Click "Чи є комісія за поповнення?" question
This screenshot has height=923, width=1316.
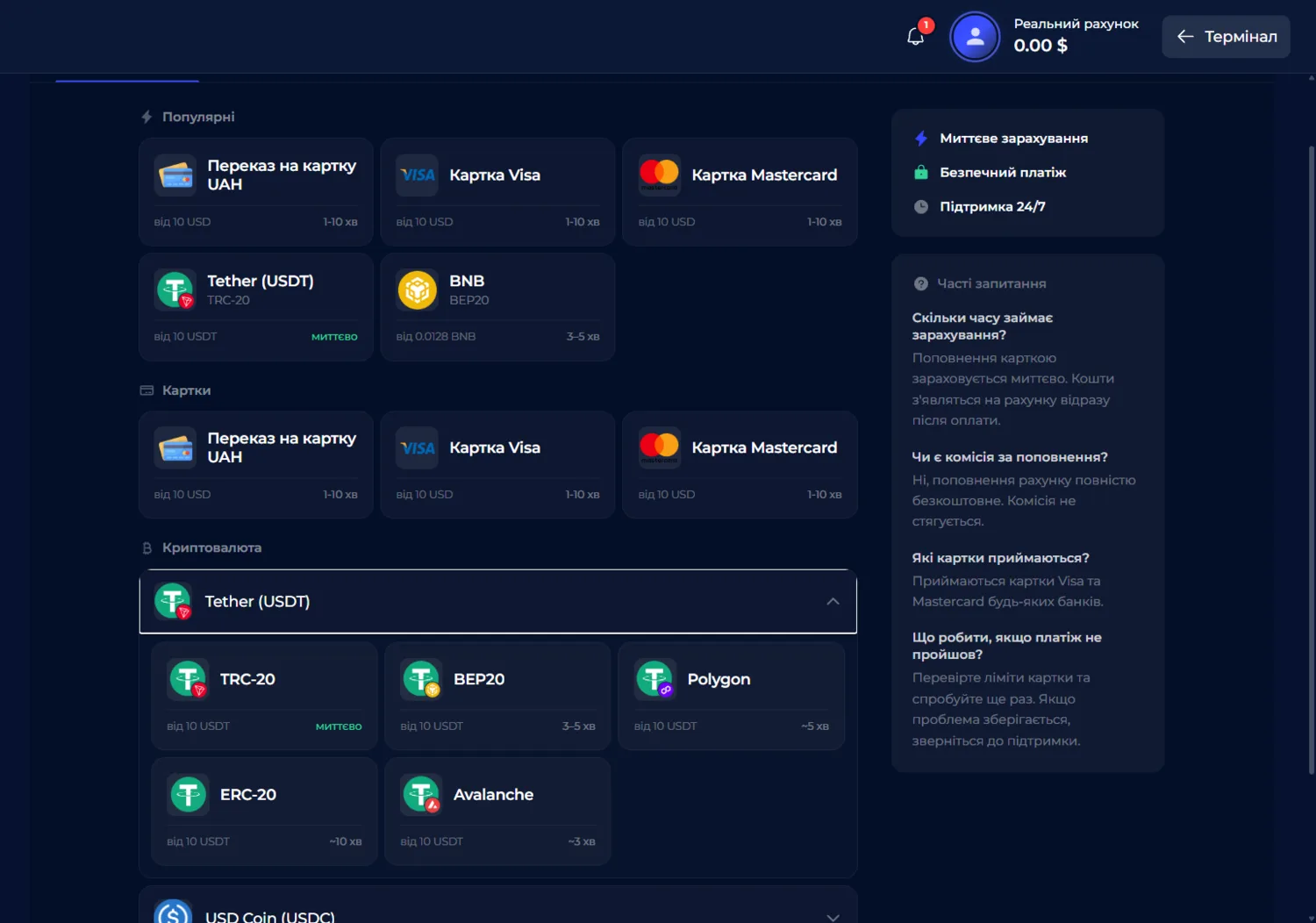[1010, 457]
